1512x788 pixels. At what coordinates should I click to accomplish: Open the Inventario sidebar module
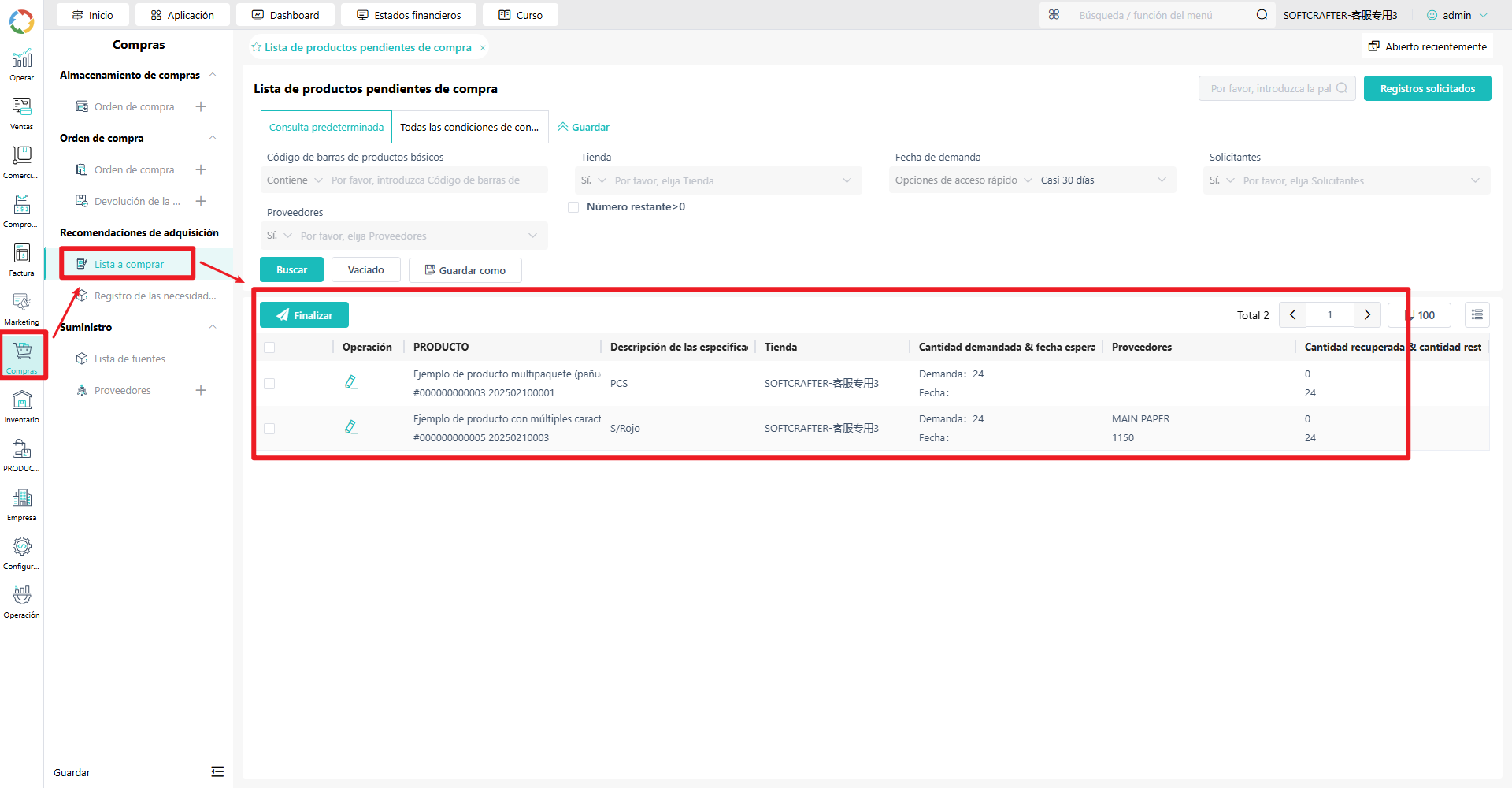click(21, 406)
